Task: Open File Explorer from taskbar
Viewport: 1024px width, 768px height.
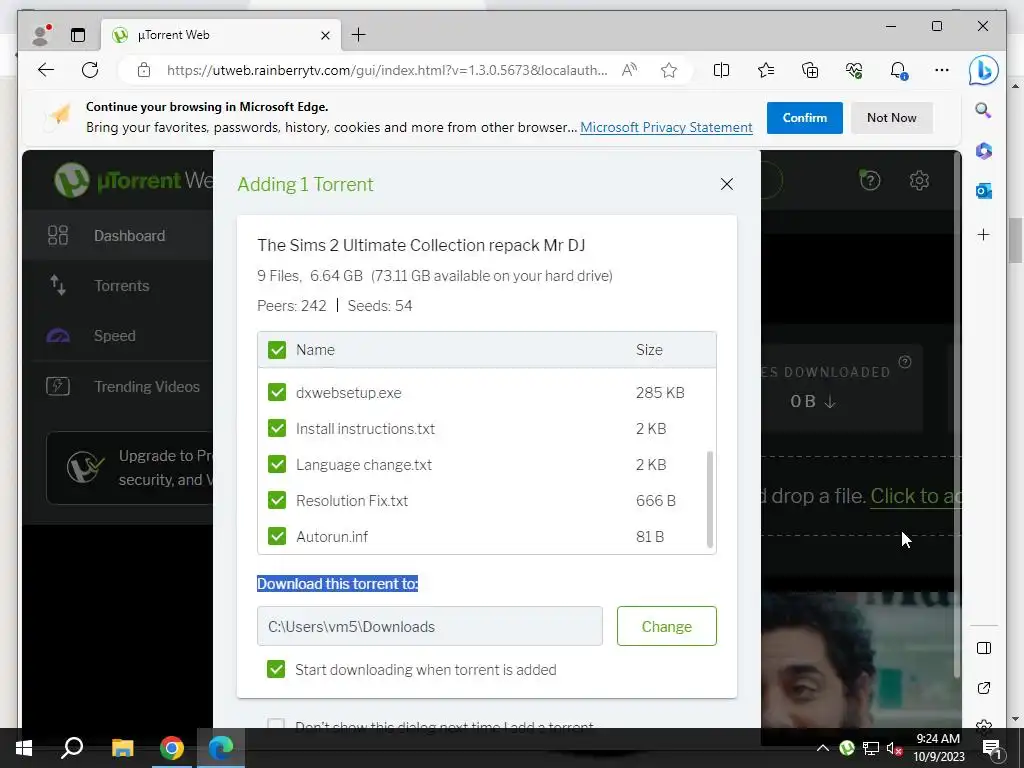Action: 122,748
